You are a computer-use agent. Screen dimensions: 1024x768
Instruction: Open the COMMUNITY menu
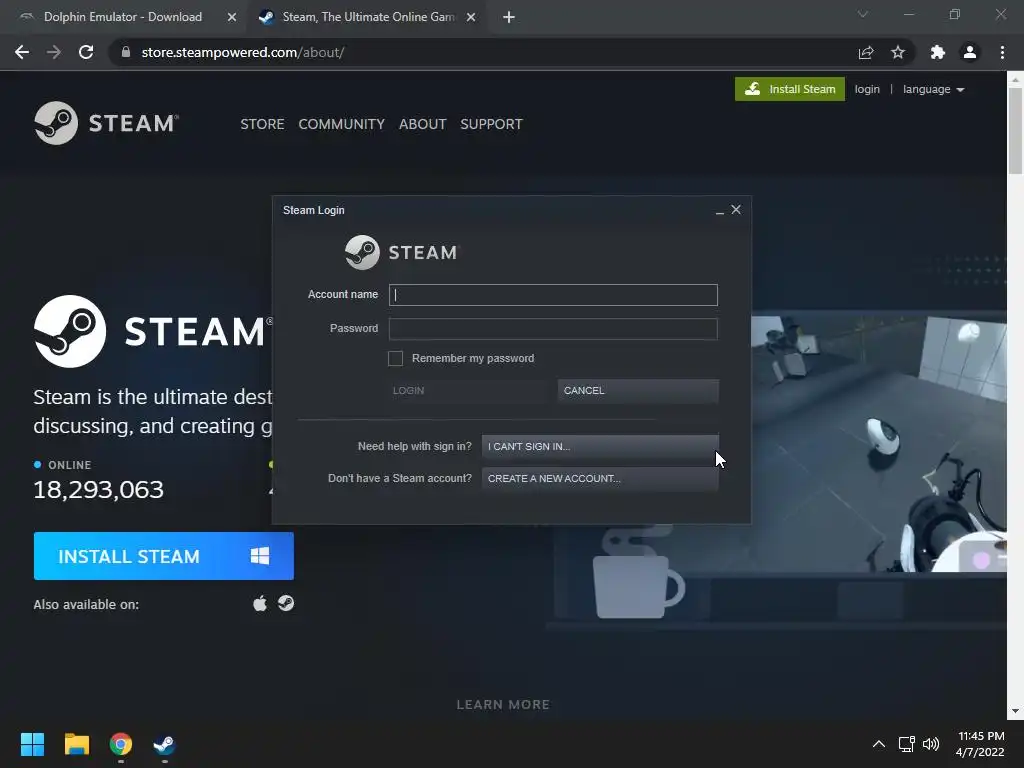(342, 124)
